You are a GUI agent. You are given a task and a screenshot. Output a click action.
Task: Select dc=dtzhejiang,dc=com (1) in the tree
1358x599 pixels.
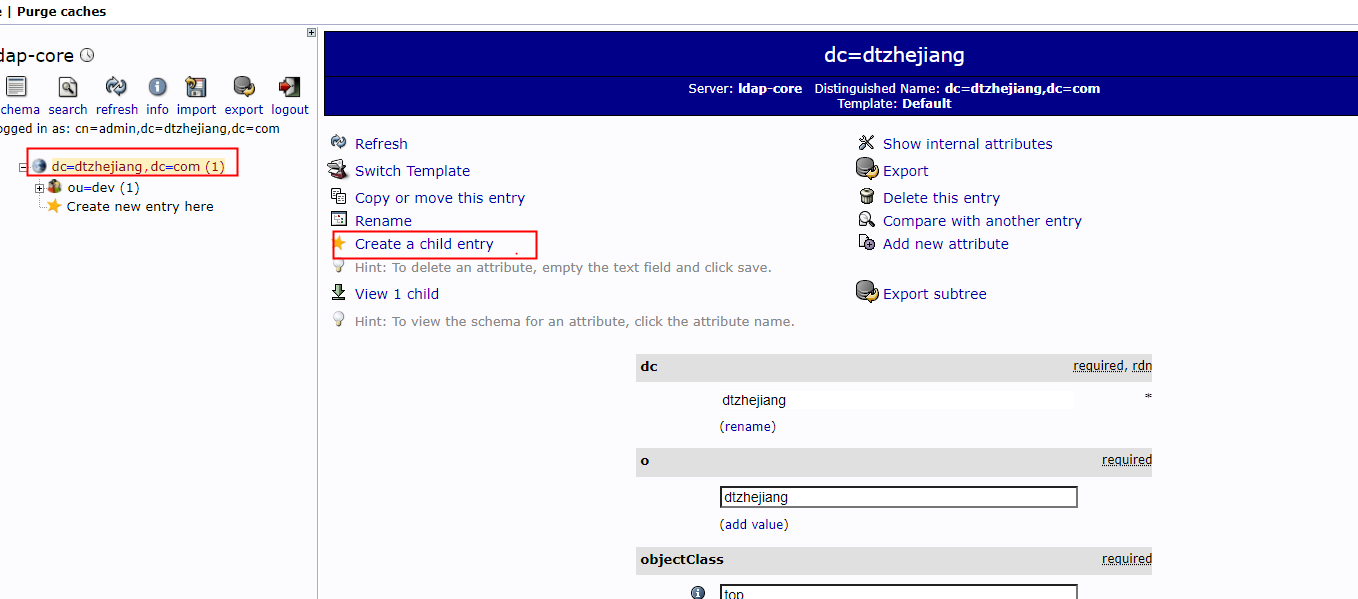[x=138, y=166]
